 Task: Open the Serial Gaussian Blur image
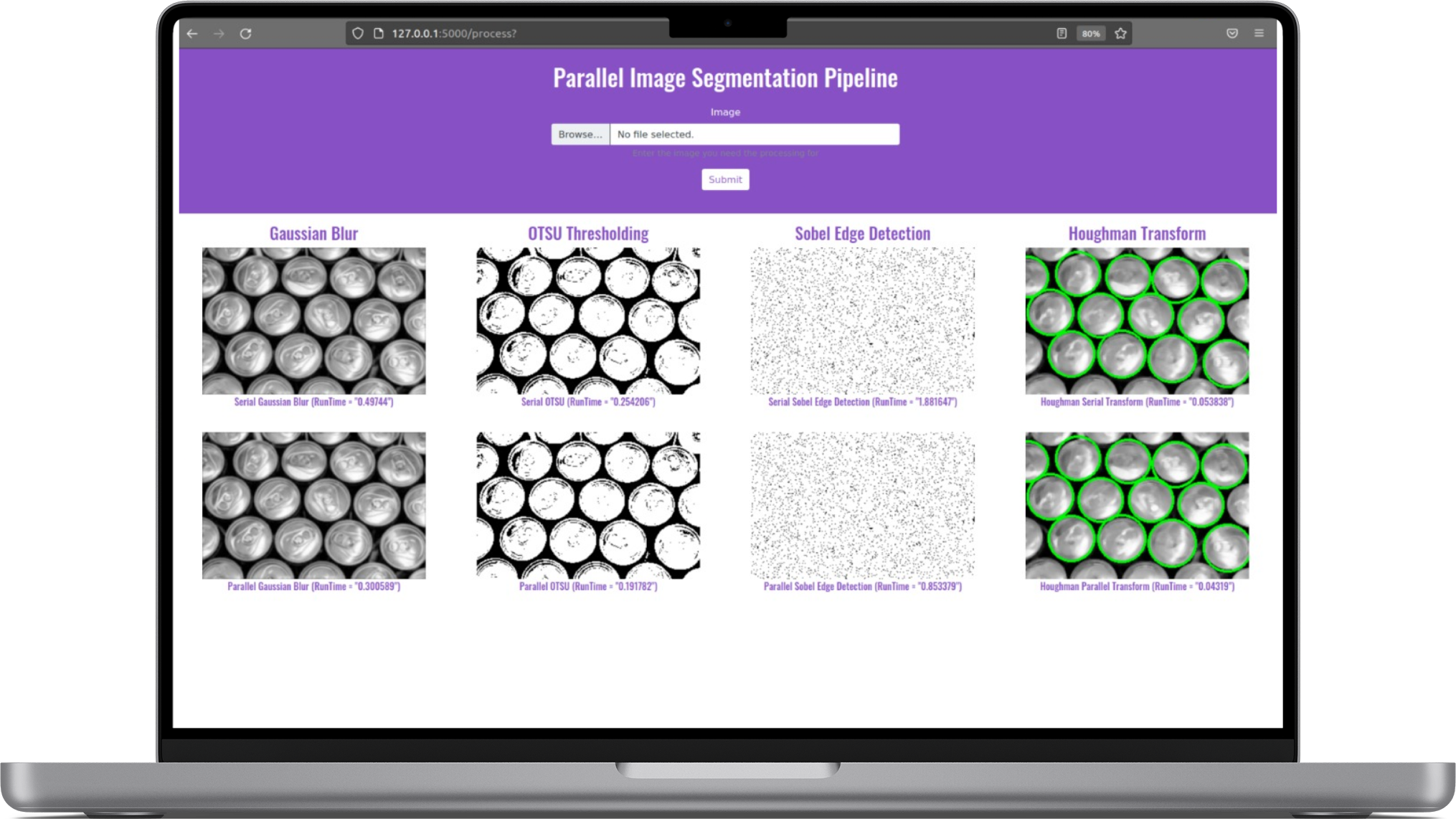point(313,321)
